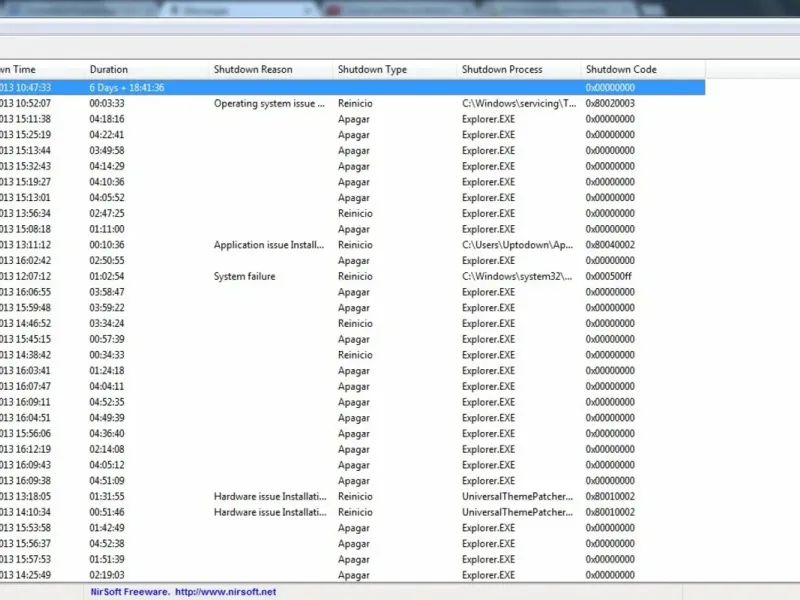
Task: Click code 0x80010002 in the 00:51:46 row
Action: pos(610,512)
